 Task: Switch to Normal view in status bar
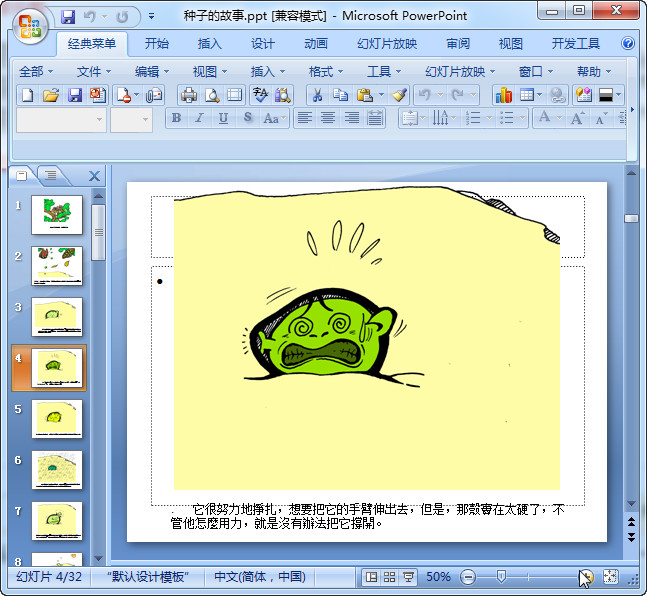coord(371,577)
